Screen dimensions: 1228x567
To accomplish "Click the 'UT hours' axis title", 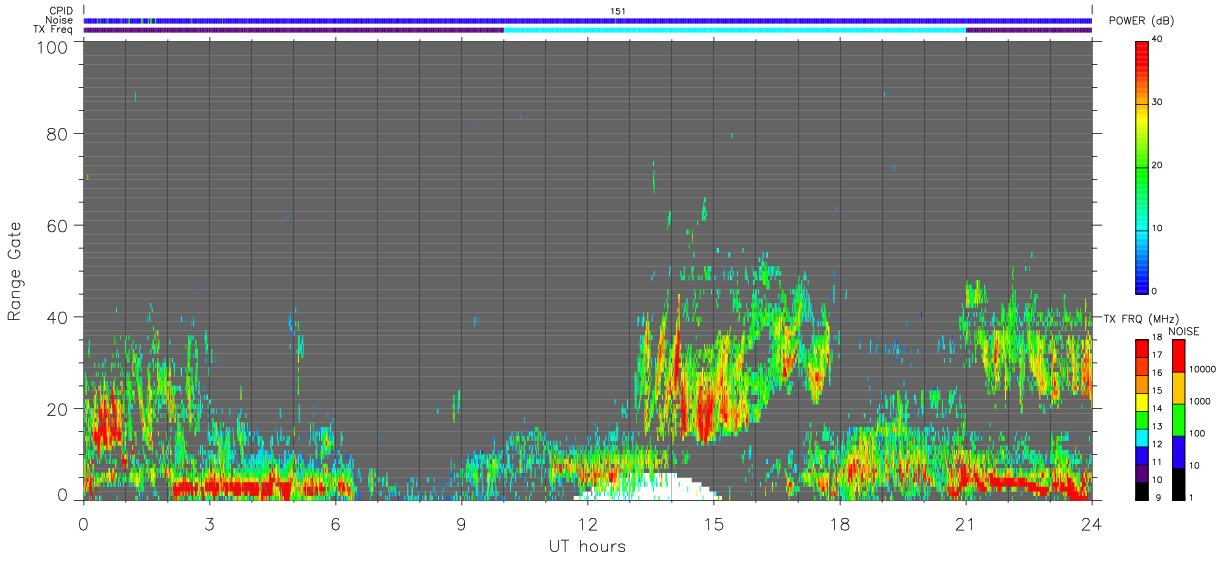I will click(x=587, y=546).
